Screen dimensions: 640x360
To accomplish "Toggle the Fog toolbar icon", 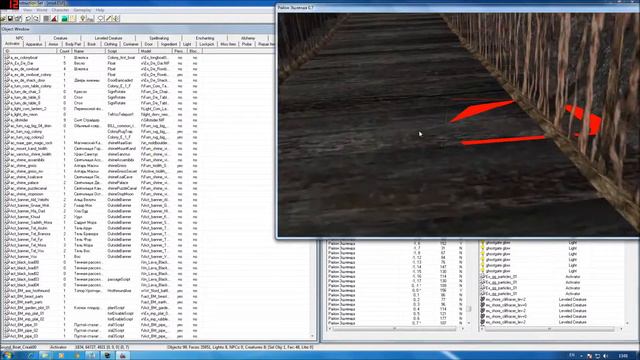I will [91, 18].
